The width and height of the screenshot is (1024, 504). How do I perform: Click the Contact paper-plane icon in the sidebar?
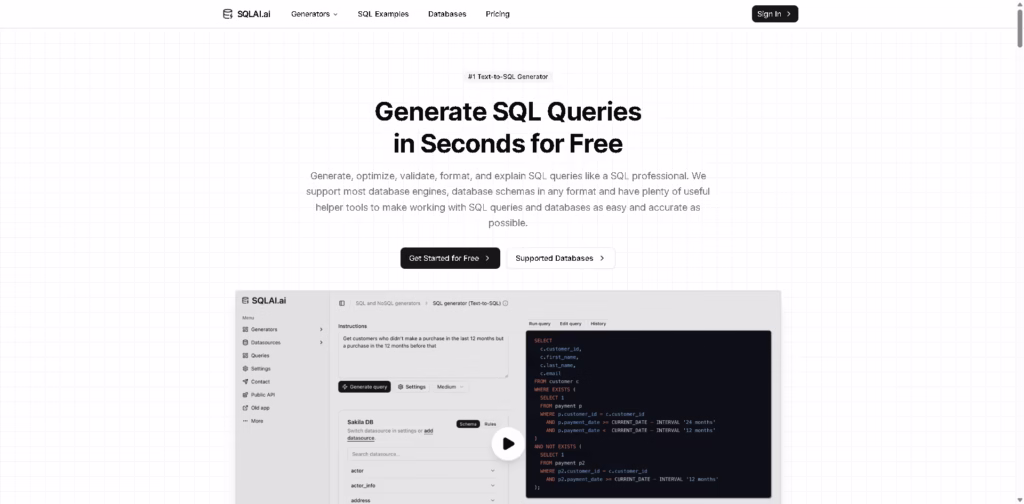coord(245,381)
